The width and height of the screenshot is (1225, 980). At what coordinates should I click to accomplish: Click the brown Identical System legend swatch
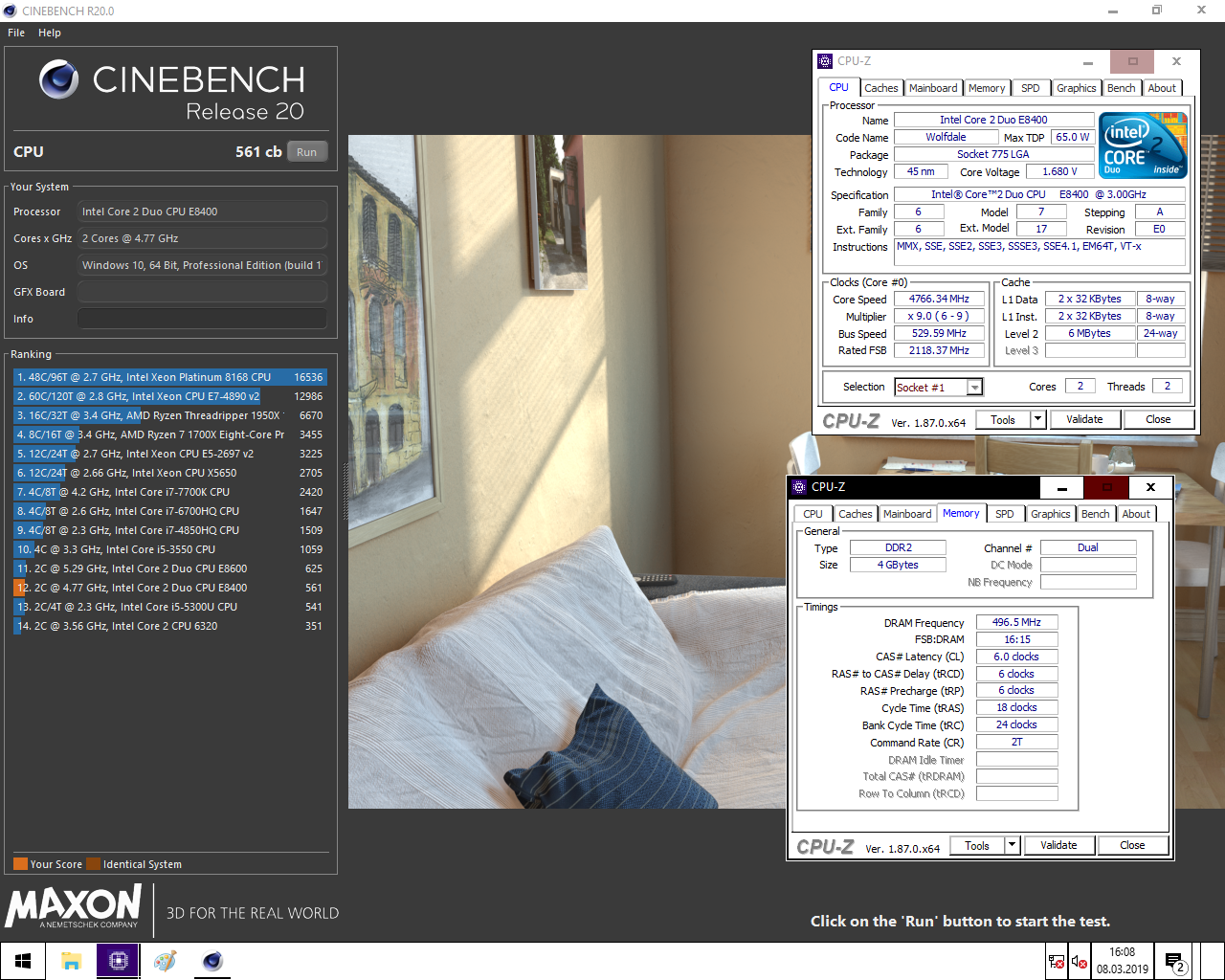coord(93,864)
